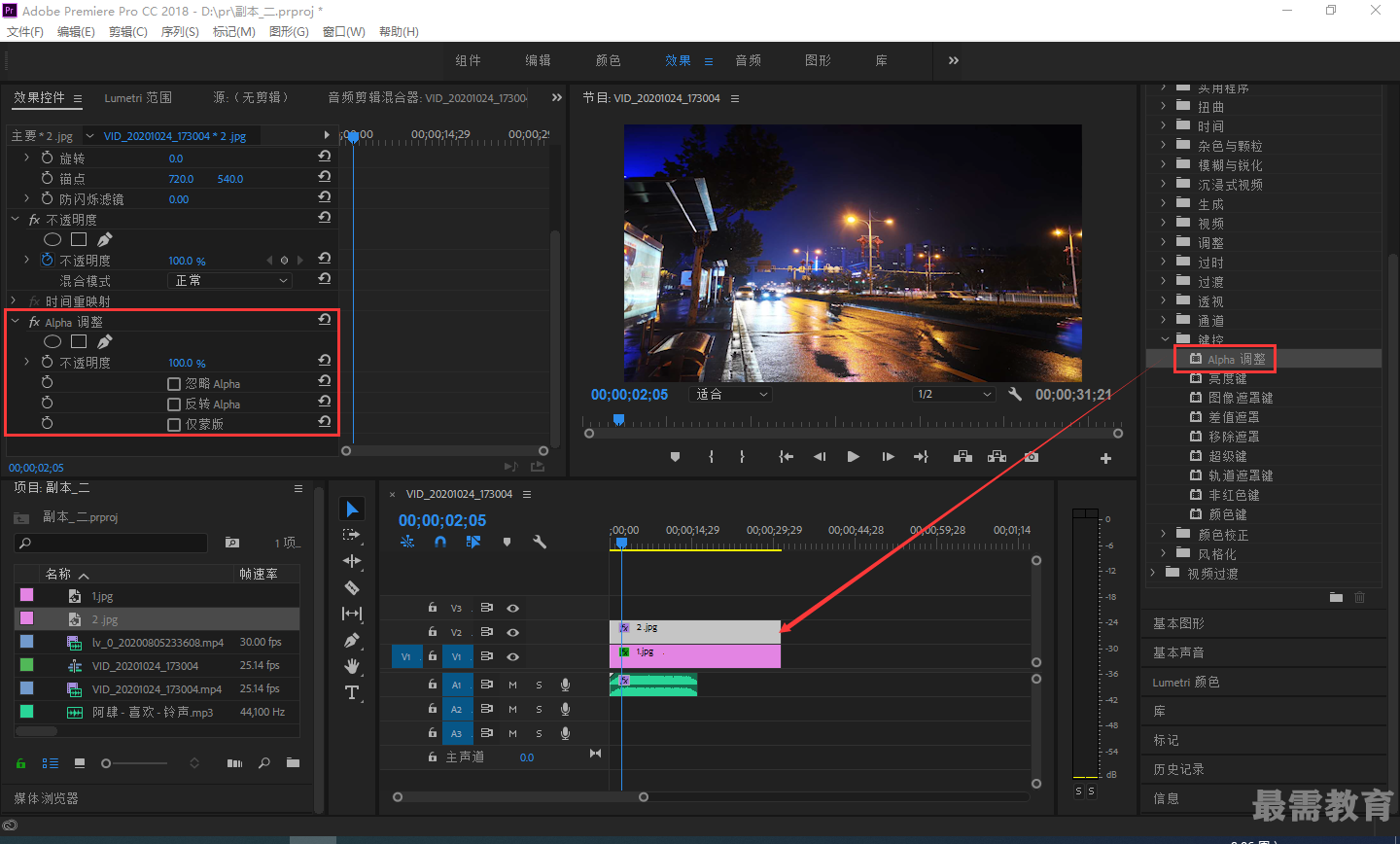Viewport: 1400px width, 844px height.
Task: Toggle V3 track output eye
Action: tap(512, 608)
